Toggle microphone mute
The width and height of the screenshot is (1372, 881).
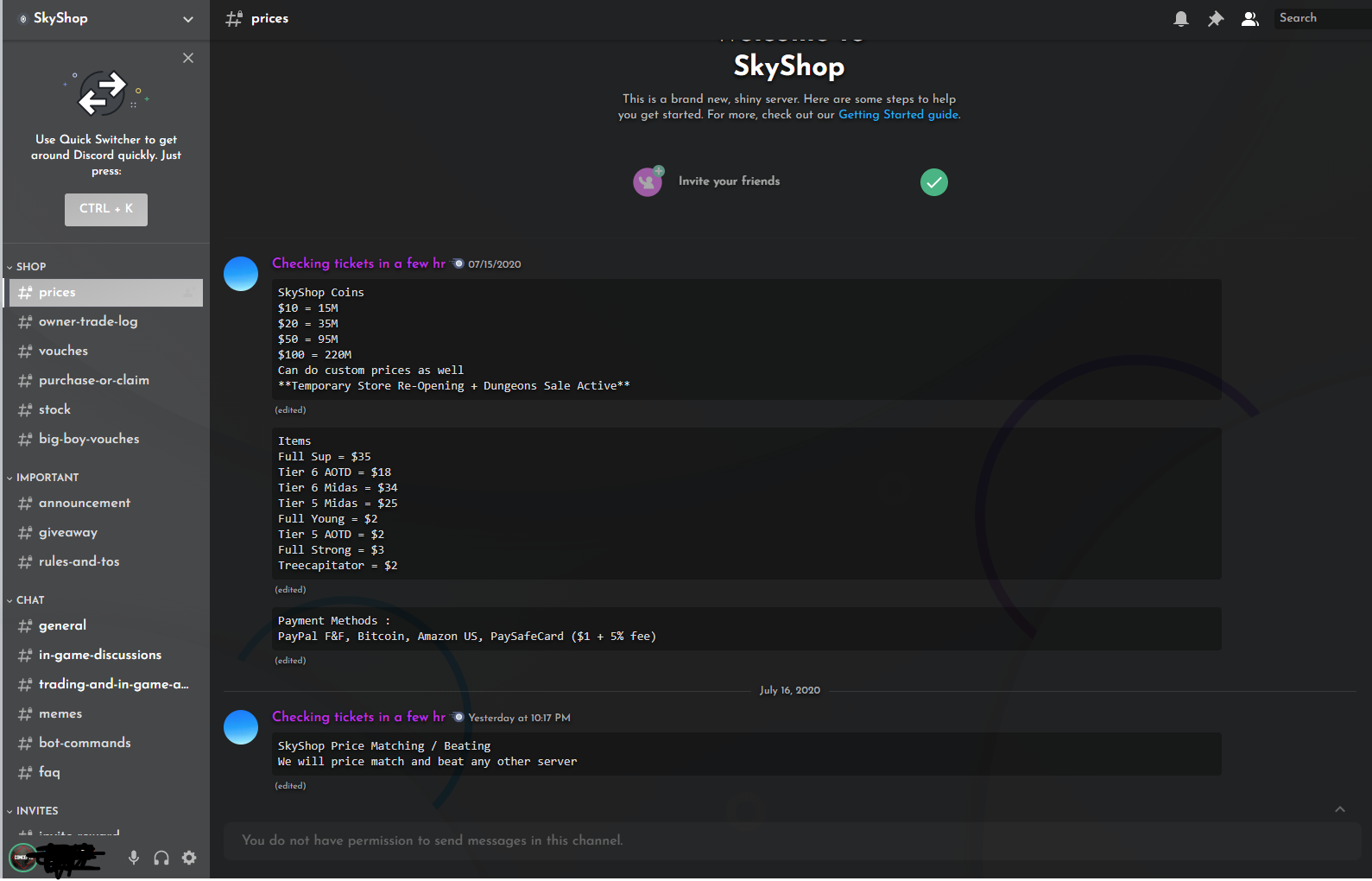pyautogui.click(x=134, y=858)
